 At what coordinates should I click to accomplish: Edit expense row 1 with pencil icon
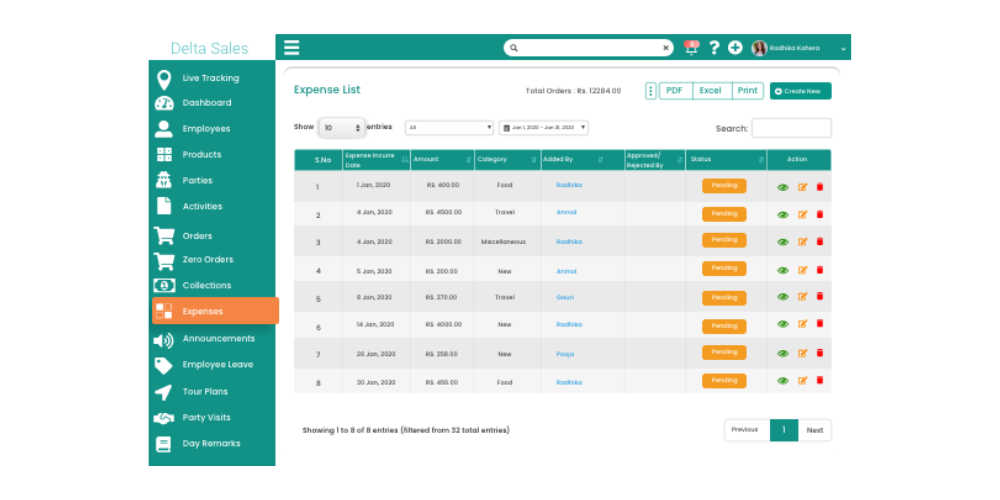803,187
